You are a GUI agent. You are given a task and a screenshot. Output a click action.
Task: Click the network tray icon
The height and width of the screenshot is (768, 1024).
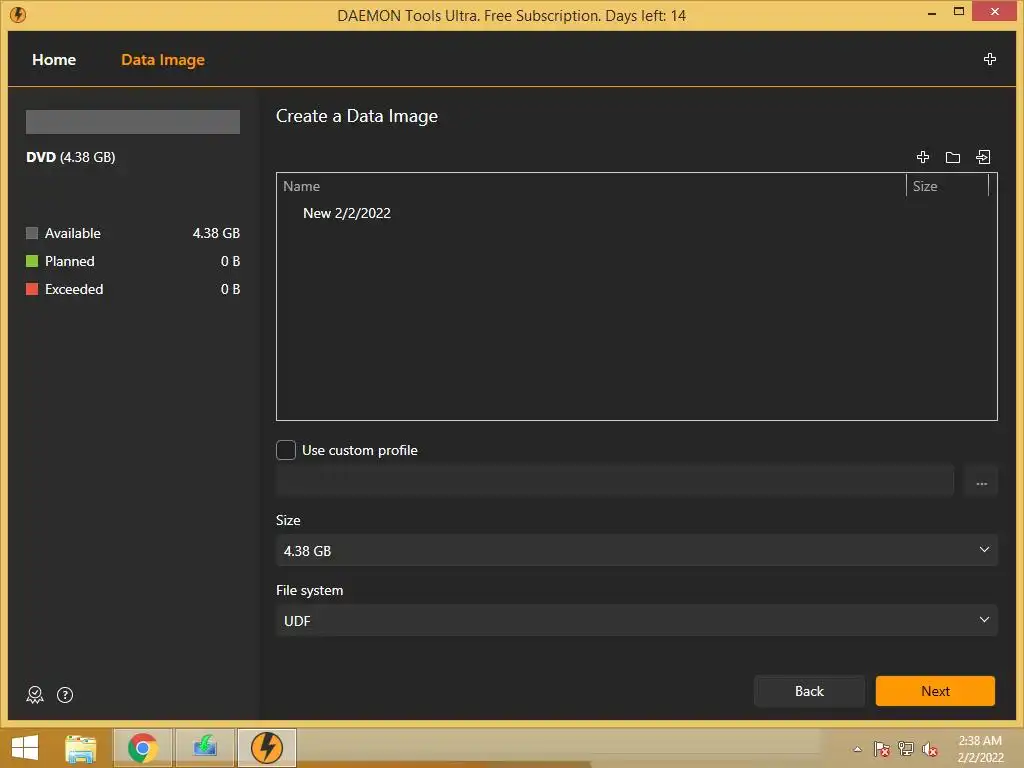[906, 749]
